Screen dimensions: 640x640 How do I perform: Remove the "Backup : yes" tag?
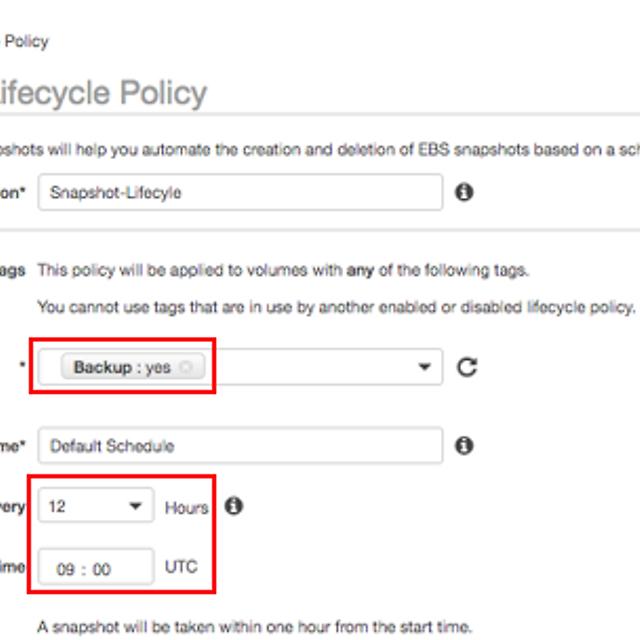(186, 367)
